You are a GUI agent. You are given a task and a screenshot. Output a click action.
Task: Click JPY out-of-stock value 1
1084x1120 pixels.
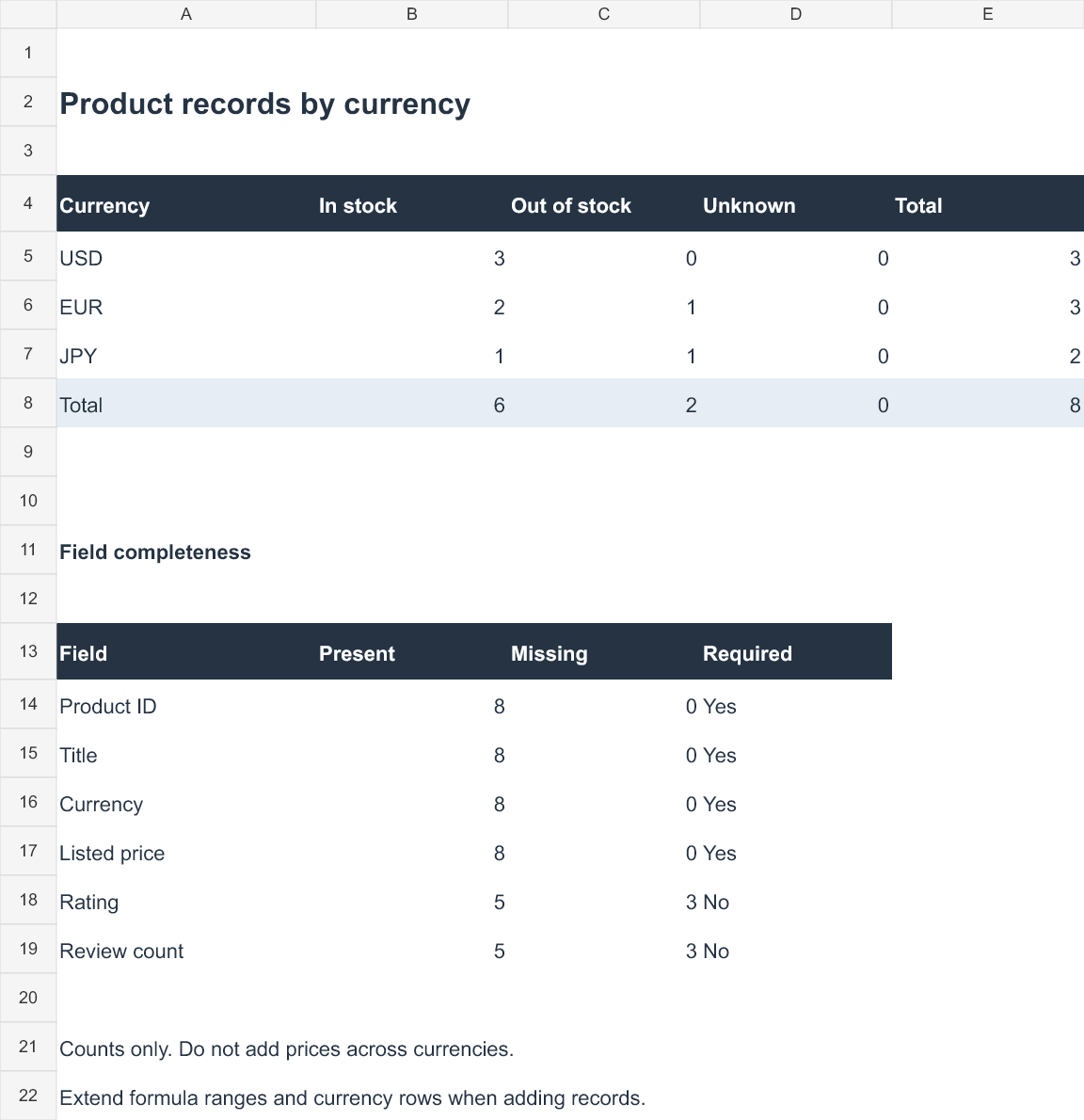click(604, 356)
